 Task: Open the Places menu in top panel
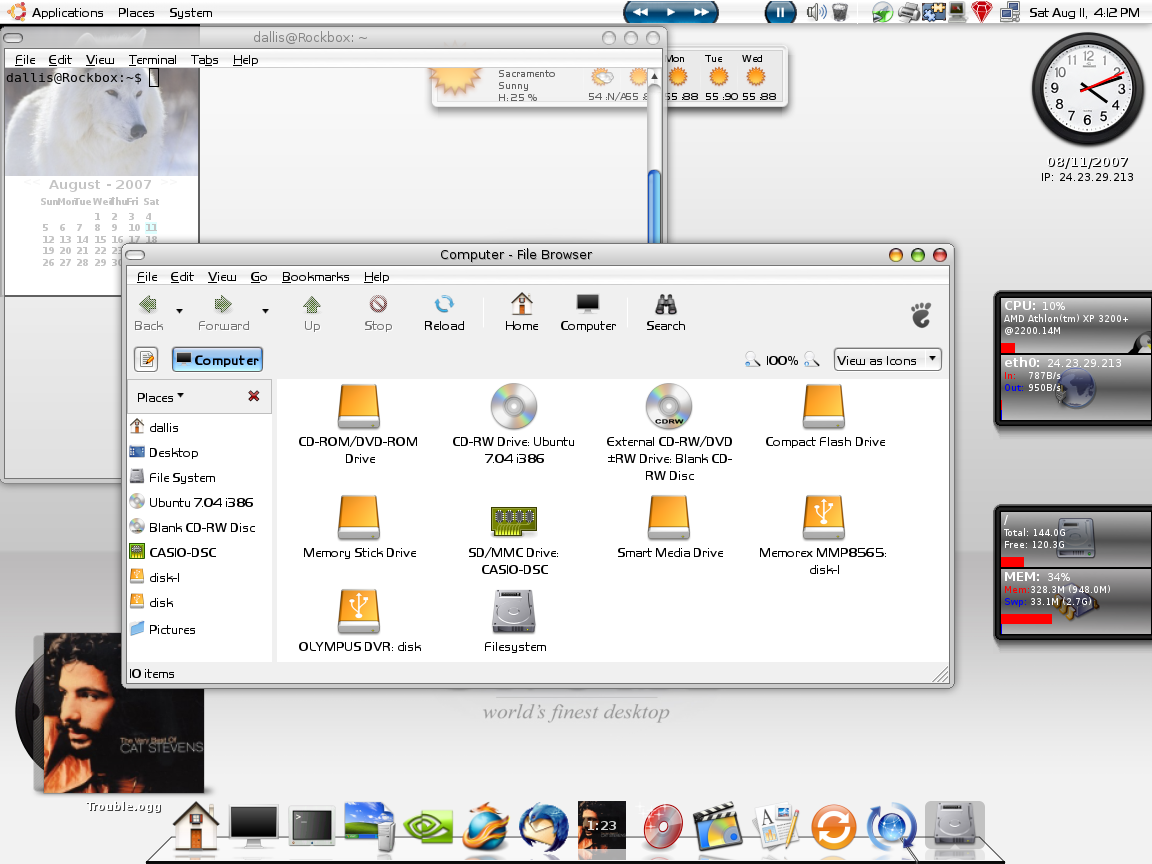136,12
